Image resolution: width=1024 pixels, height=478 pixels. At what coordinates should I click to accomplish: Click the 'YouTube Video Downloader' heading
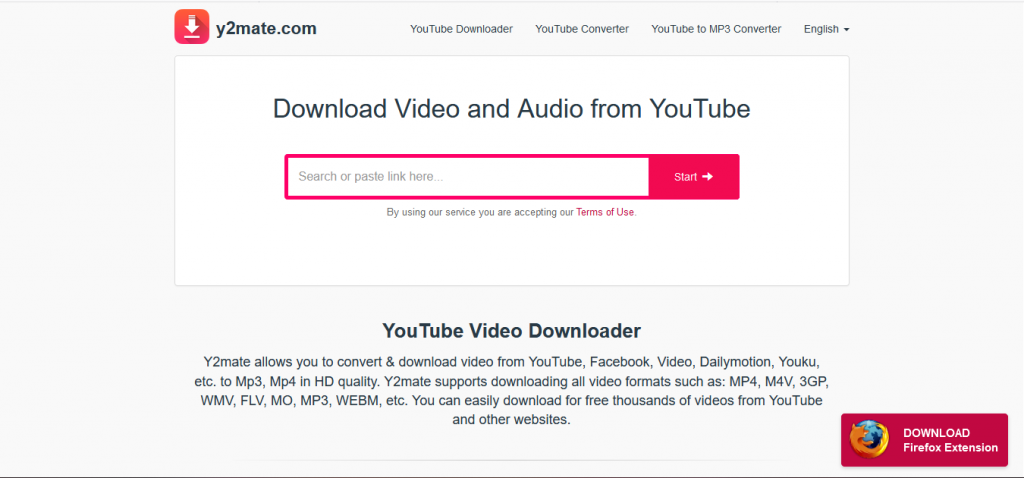(x=511, y=330)
